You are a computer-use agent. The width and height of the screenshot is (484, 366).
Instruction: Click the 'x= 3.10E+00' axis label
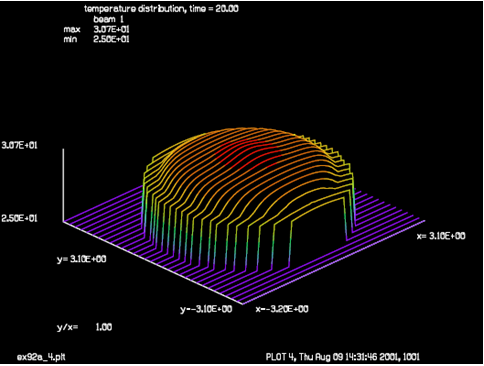pos(441,236)
